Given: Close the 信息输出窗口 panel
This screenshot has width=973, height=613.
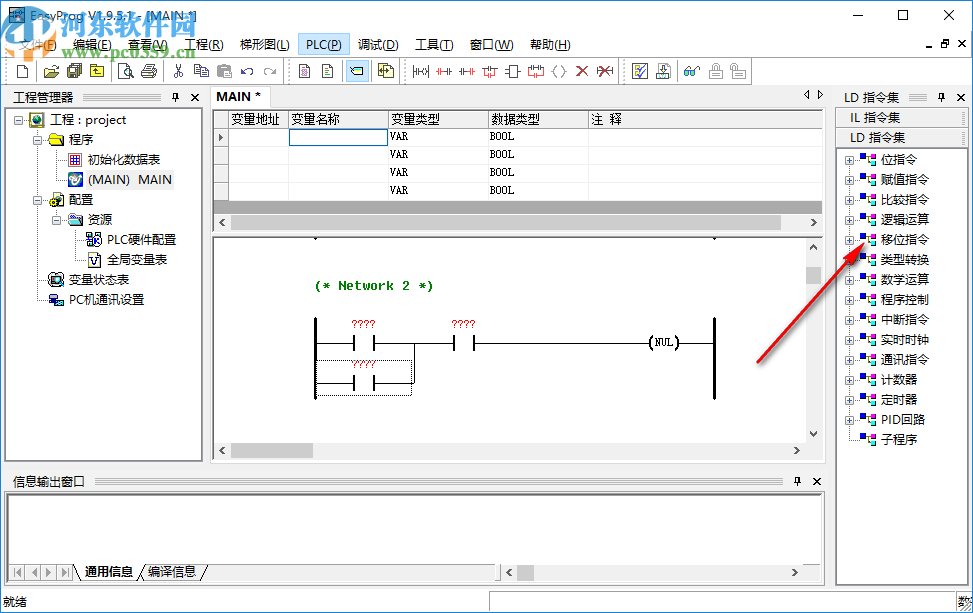Looking at the screenshot, I should (817, 481).
